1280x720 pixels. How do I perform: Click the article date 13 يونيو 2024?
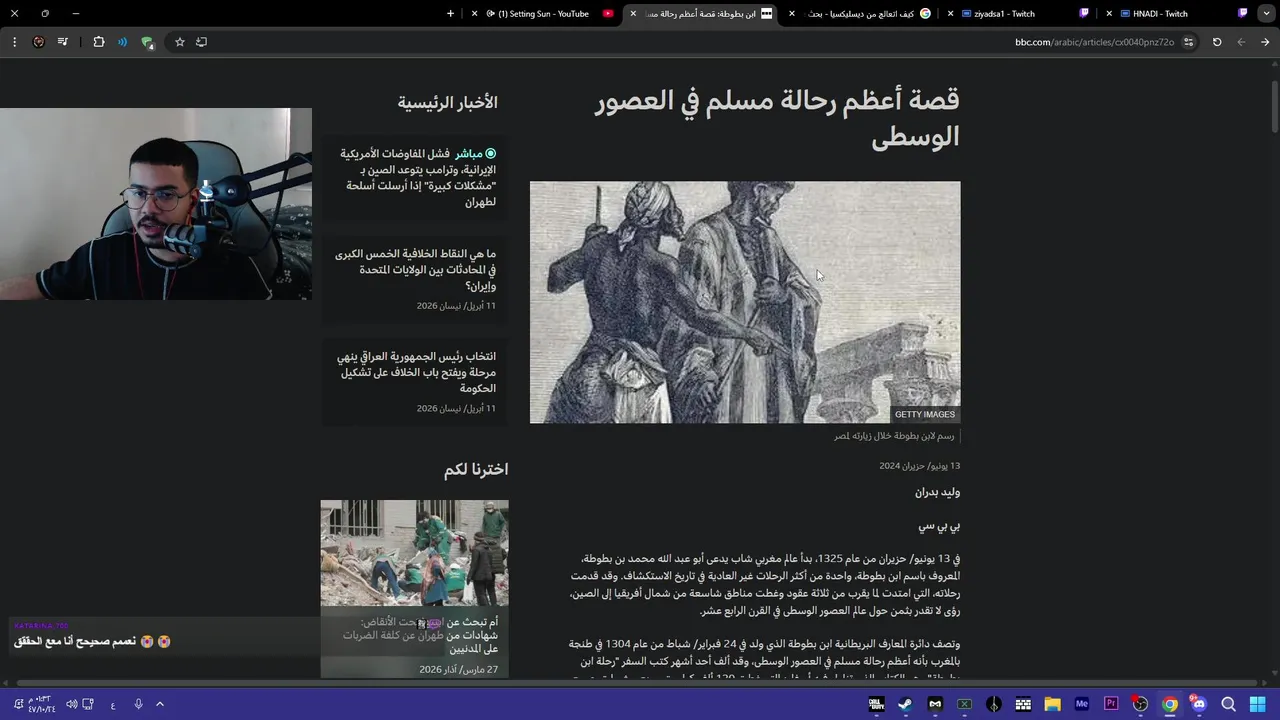click(919, 466)
